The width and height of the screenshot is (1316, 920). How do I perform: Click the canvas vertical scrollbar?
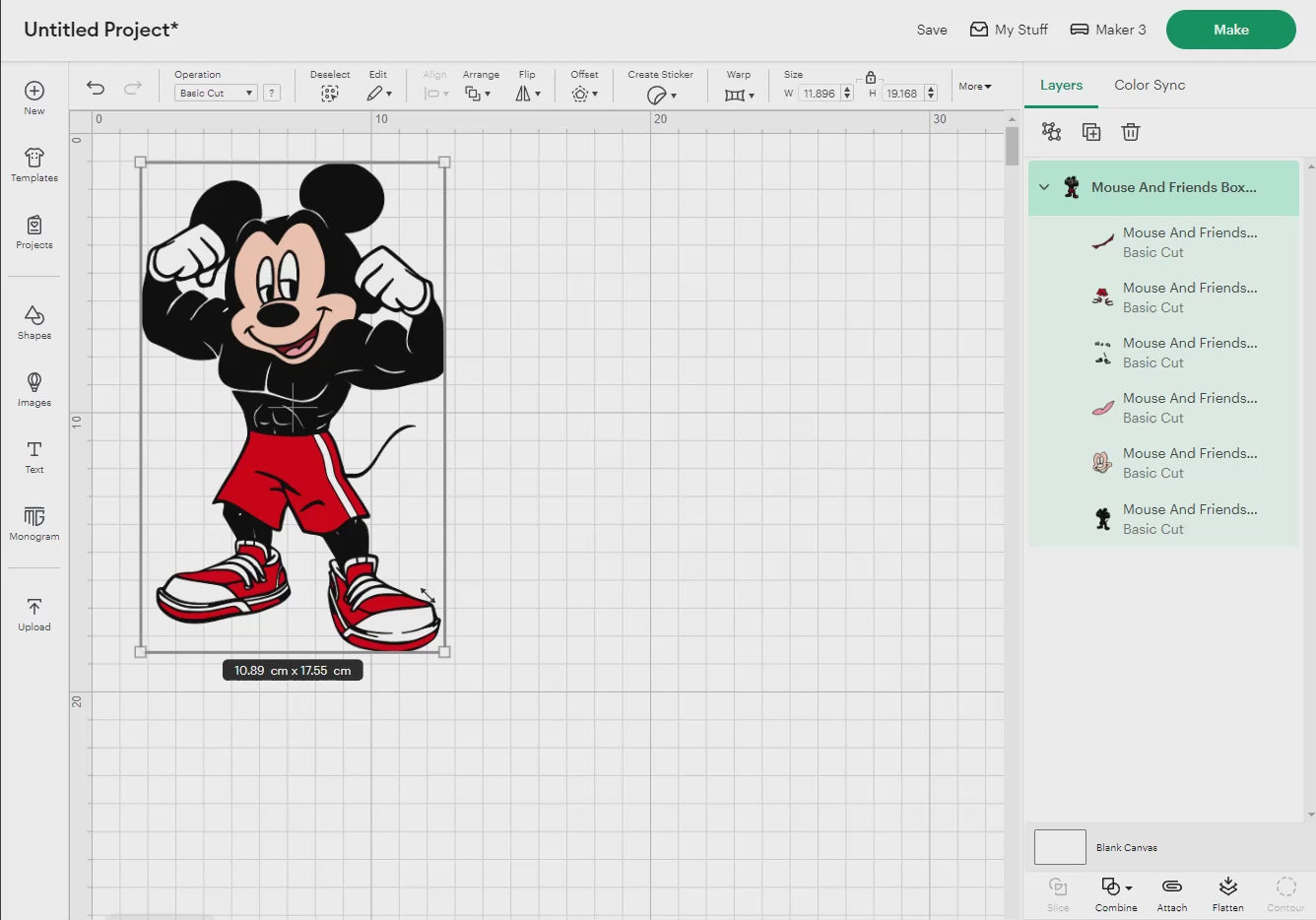1012,146
